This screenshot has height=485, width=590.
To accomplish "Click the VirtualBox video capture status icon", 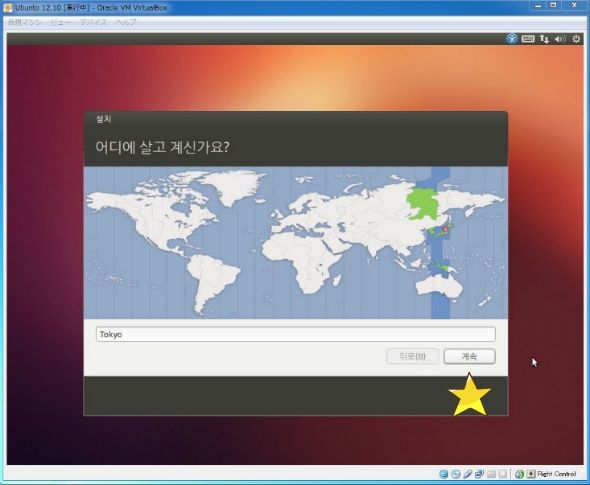I will click(x=503, y=474).
